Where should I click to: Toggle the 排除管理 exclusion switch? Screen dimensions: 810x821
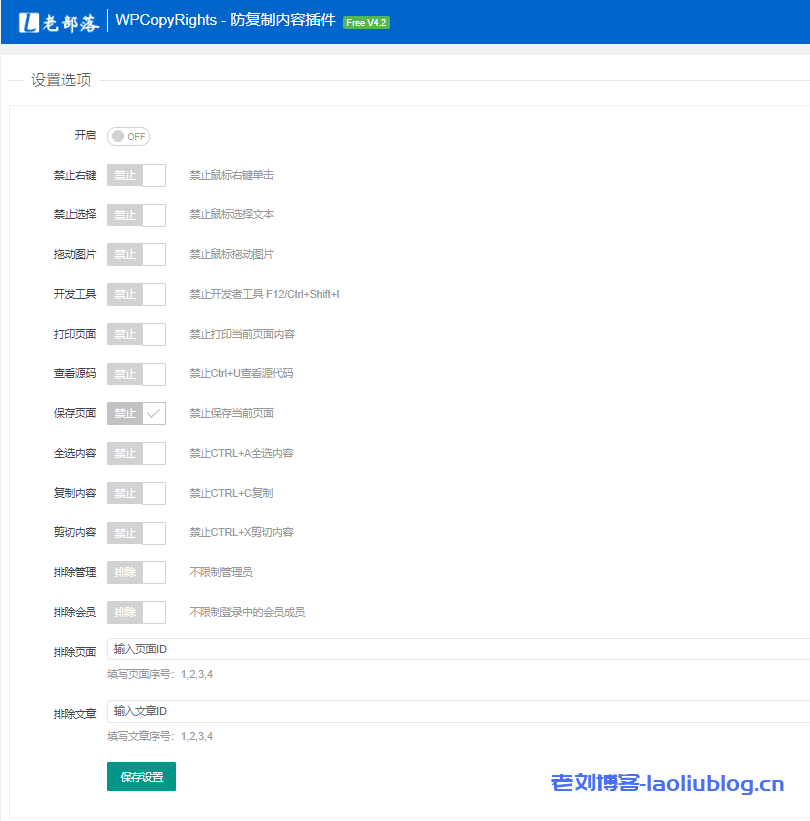[x=136, y=572]
